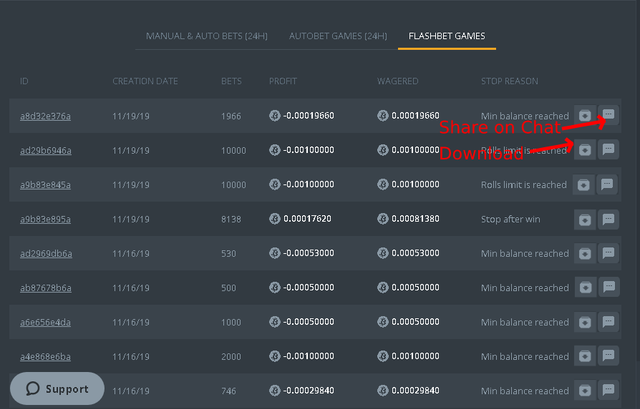Open game ID ad29b6946a
This screenshot has height=409, width=640.
click(46, 151)
